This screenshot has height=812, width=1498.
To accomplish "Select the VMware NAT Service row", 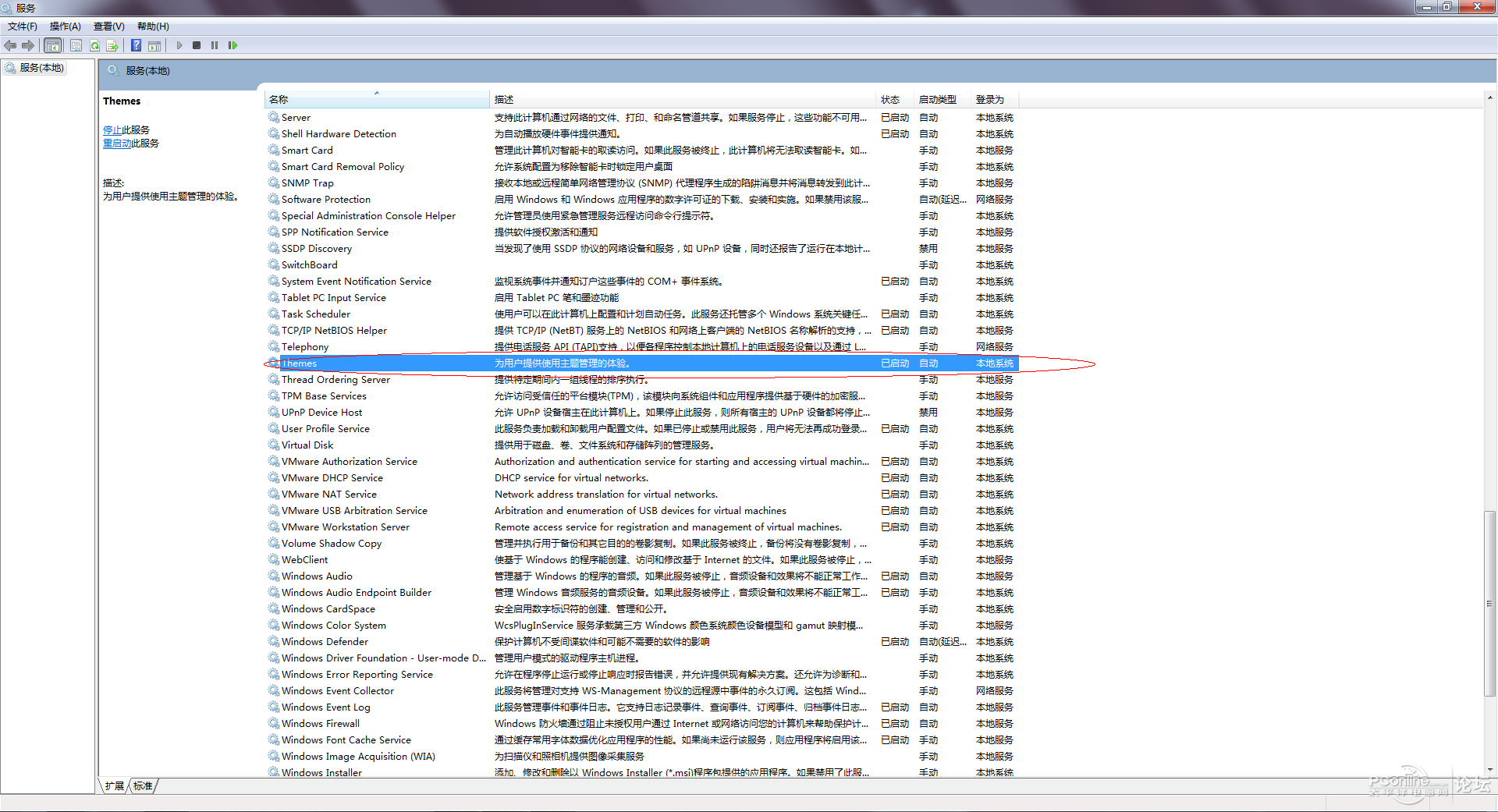I will [x=642, y=494].
